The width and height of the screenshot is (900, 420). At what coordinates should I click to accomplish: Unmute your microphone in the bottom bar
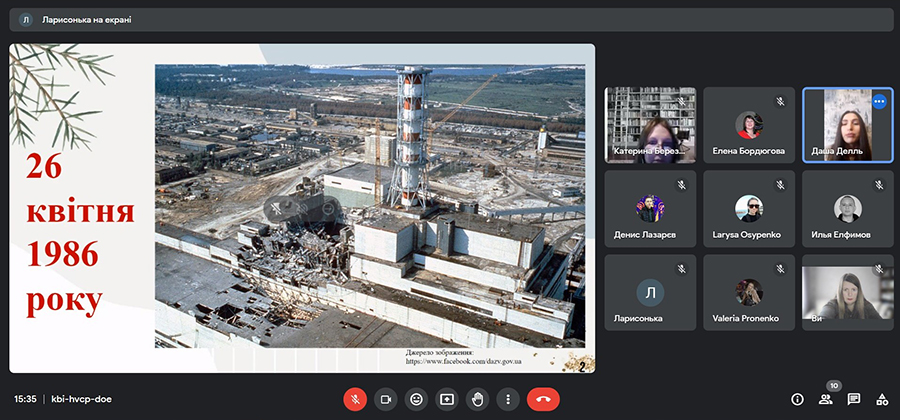pos(355,399)
